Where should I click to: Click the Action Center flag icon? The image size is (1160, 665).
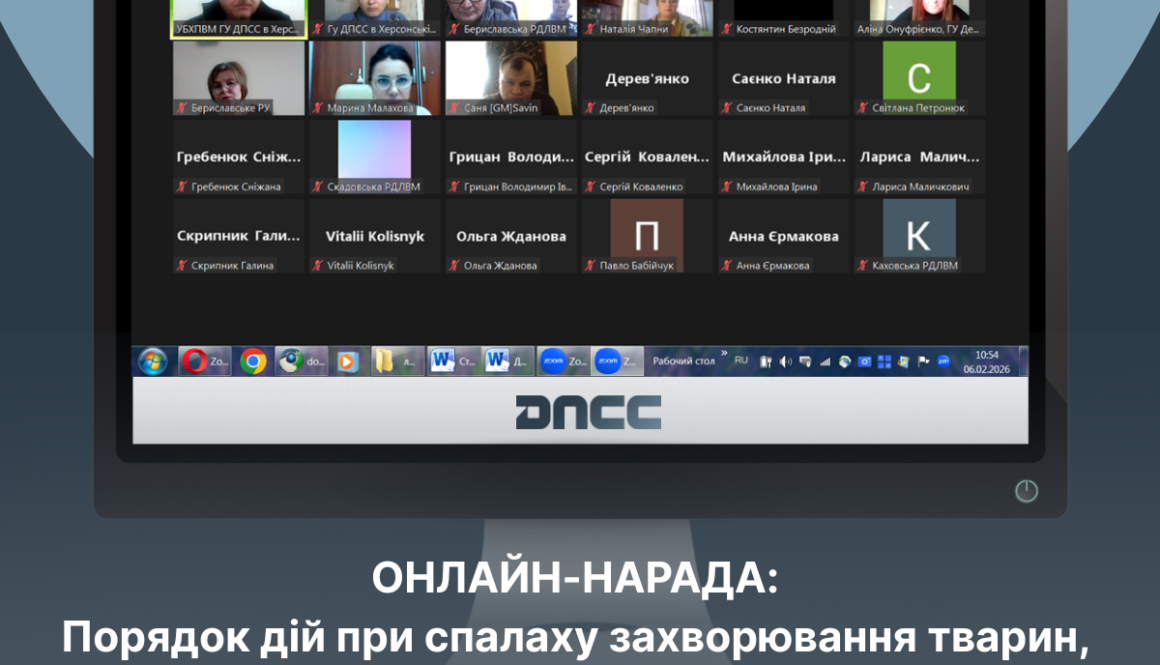(x=922, y=362)
